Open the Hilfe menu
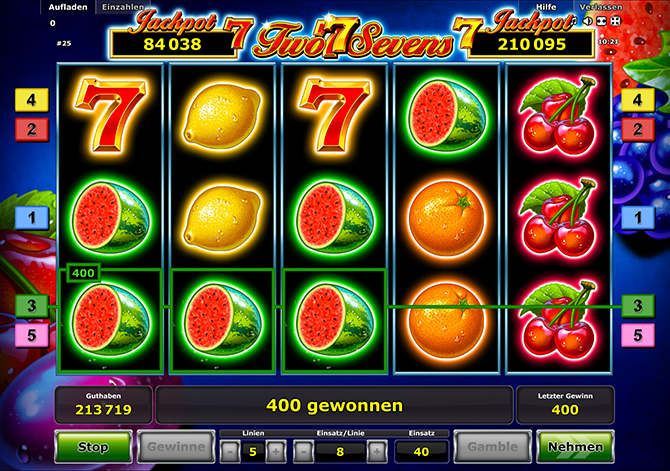Screen dimensions: 670x471 (x=546, y=7)
